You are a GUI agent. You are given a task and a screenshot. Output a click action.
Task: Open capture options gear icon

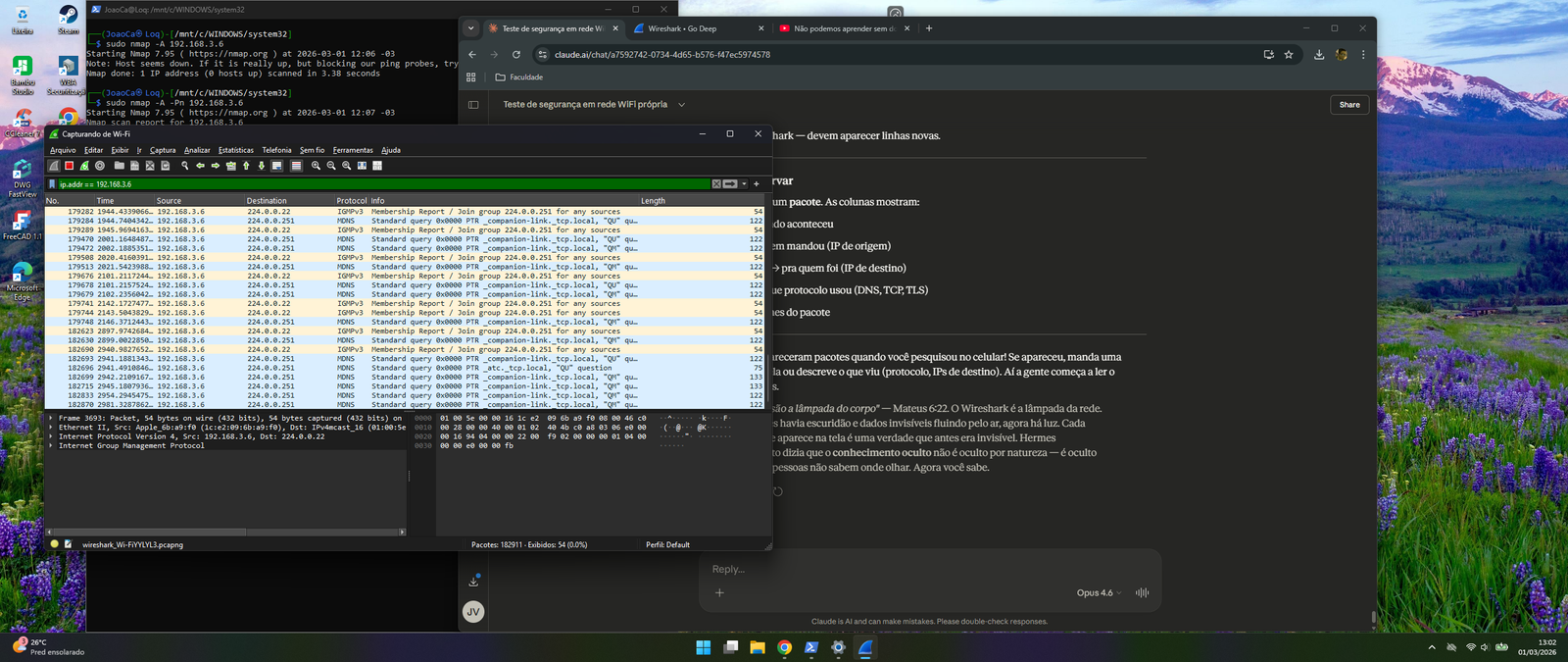point(100,166)
